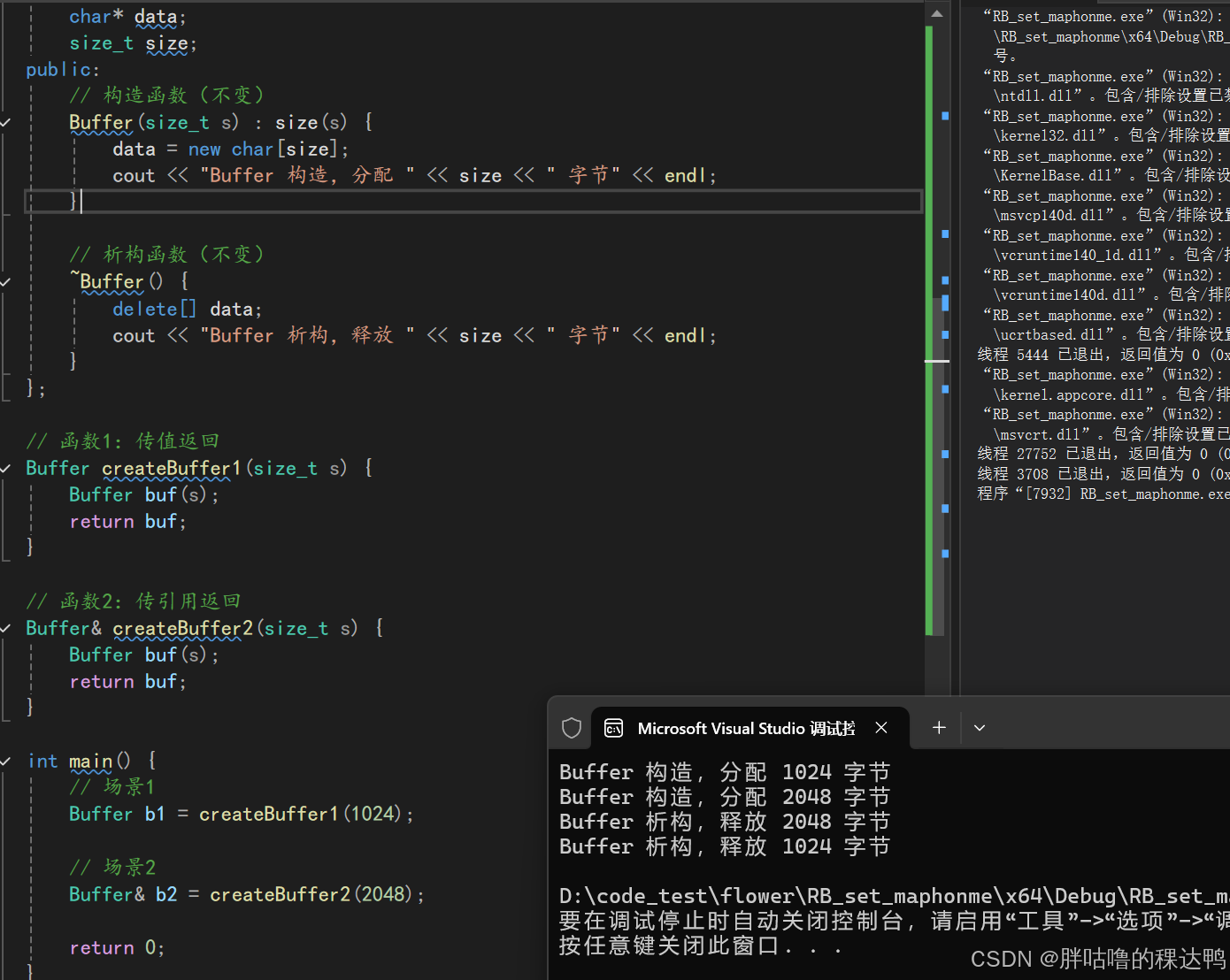Click output line '线程 27752 已退出'

(x=1103, y=454)
